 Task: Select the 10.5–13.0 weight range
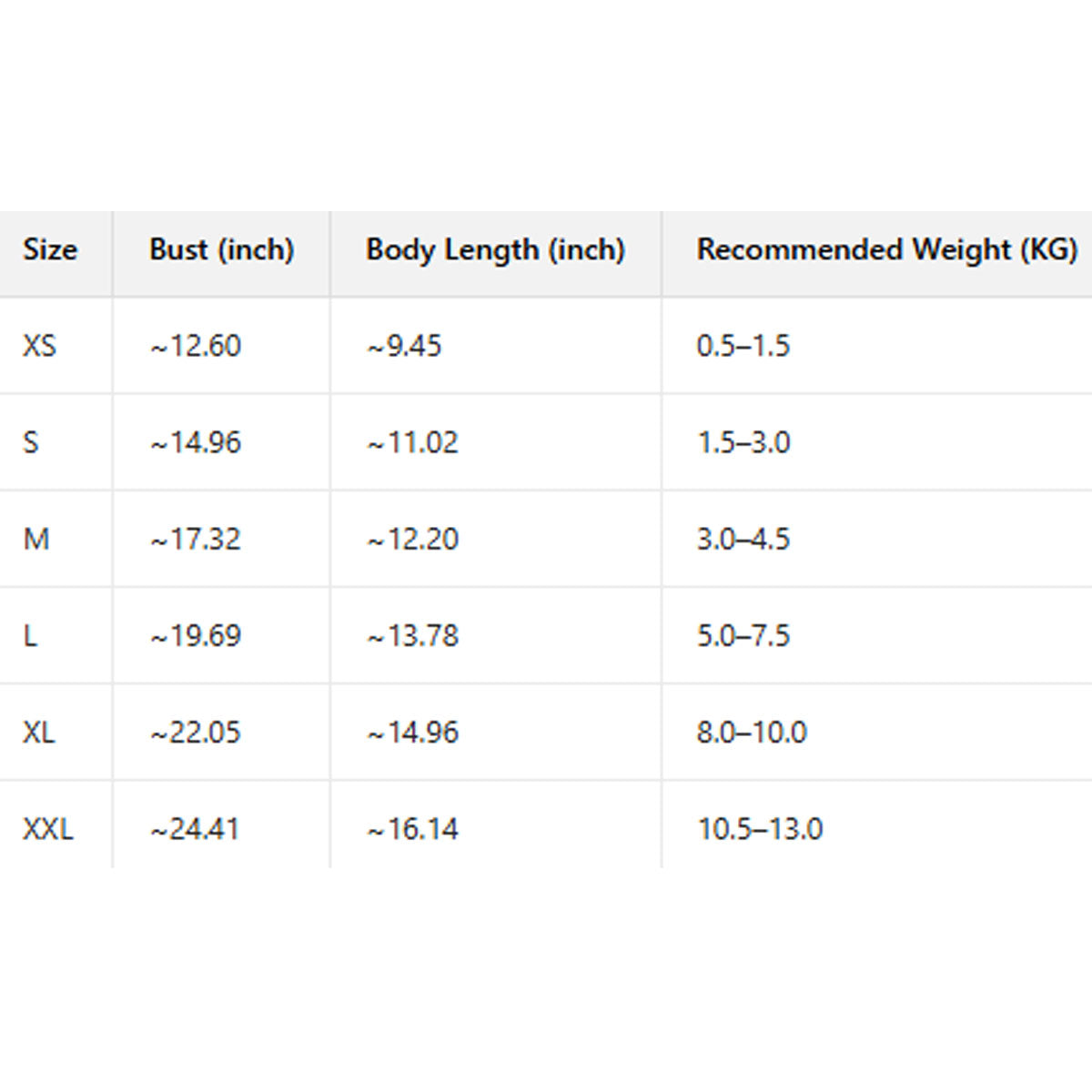tap(760, 829)
